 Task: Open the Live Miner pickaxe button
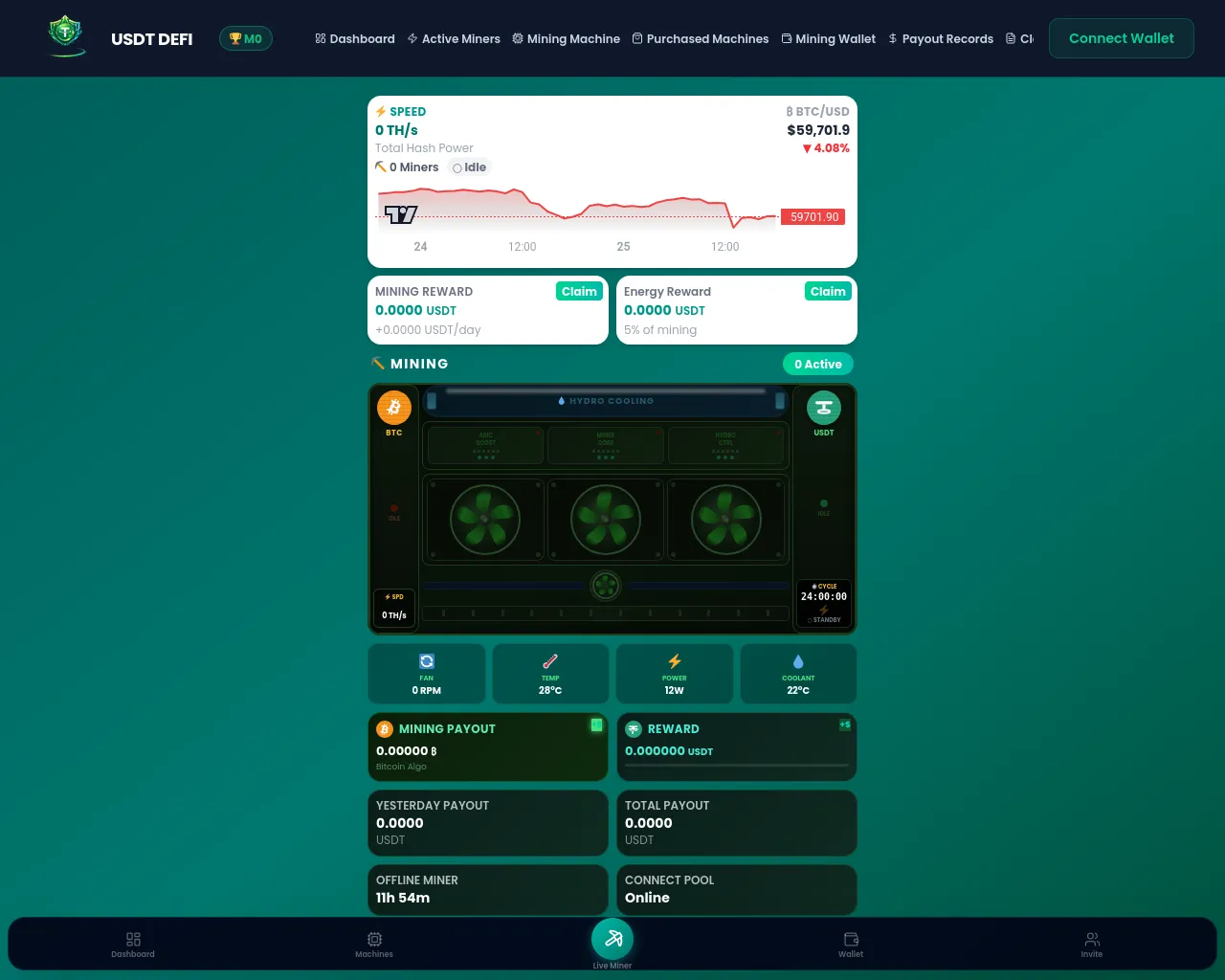point(612,939)
